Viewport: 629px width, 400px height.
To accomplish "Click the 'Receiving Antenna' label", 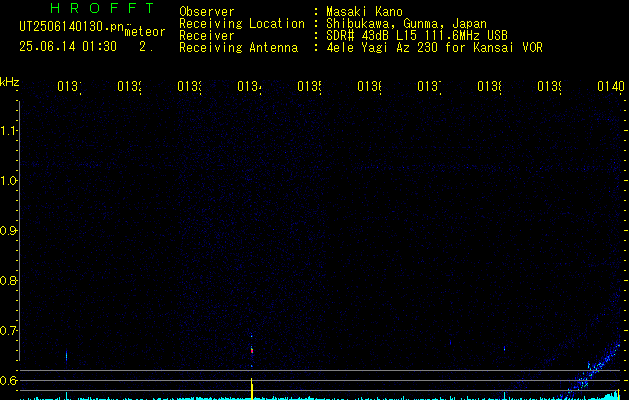I will coord(238,48).
